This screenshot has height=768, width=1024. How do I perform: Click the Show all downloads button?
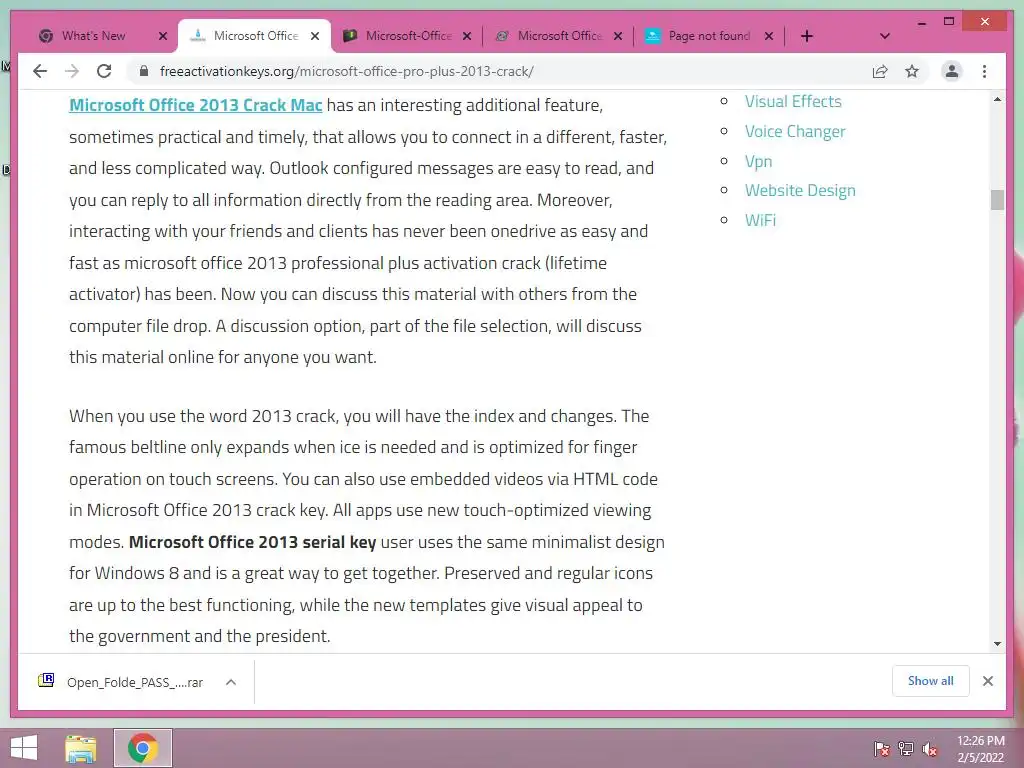(x=930, y=681)
